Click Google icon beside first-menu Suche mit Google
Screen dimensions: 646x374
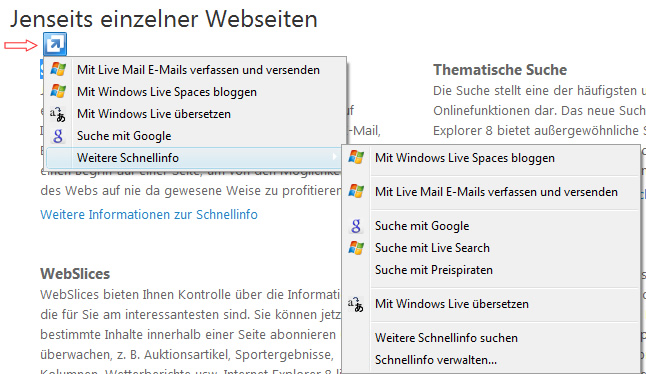58,136
